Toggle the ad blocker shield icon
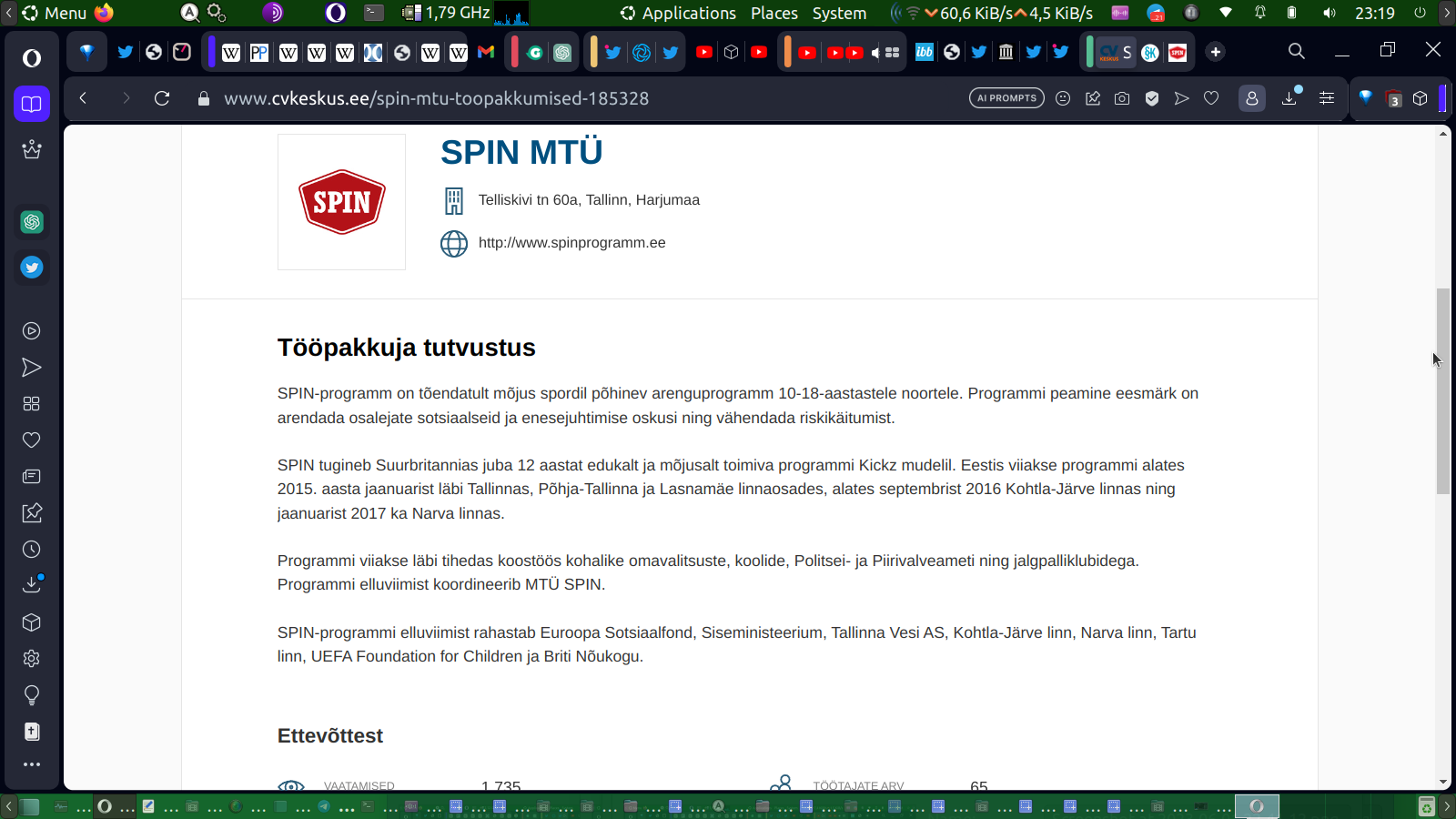The height and width of the screenshot is (819, 1456). point(1152,98)
